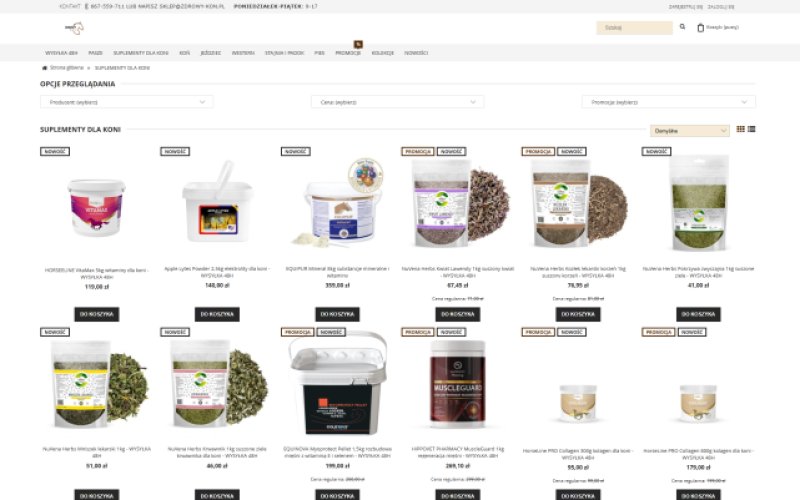Image resolution: width=800 pixels, height=500 pixels.
Task: Go to home icon in breadcrumb
Action: 44,68
